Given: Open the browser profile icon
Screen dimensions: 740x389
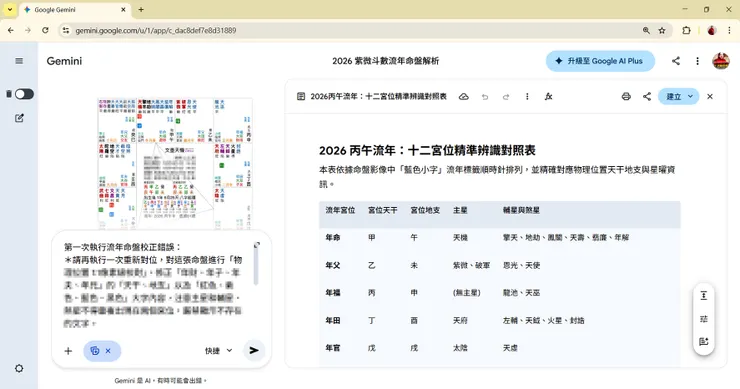Looking at the screenshot, I should click(x=712, y=30).
